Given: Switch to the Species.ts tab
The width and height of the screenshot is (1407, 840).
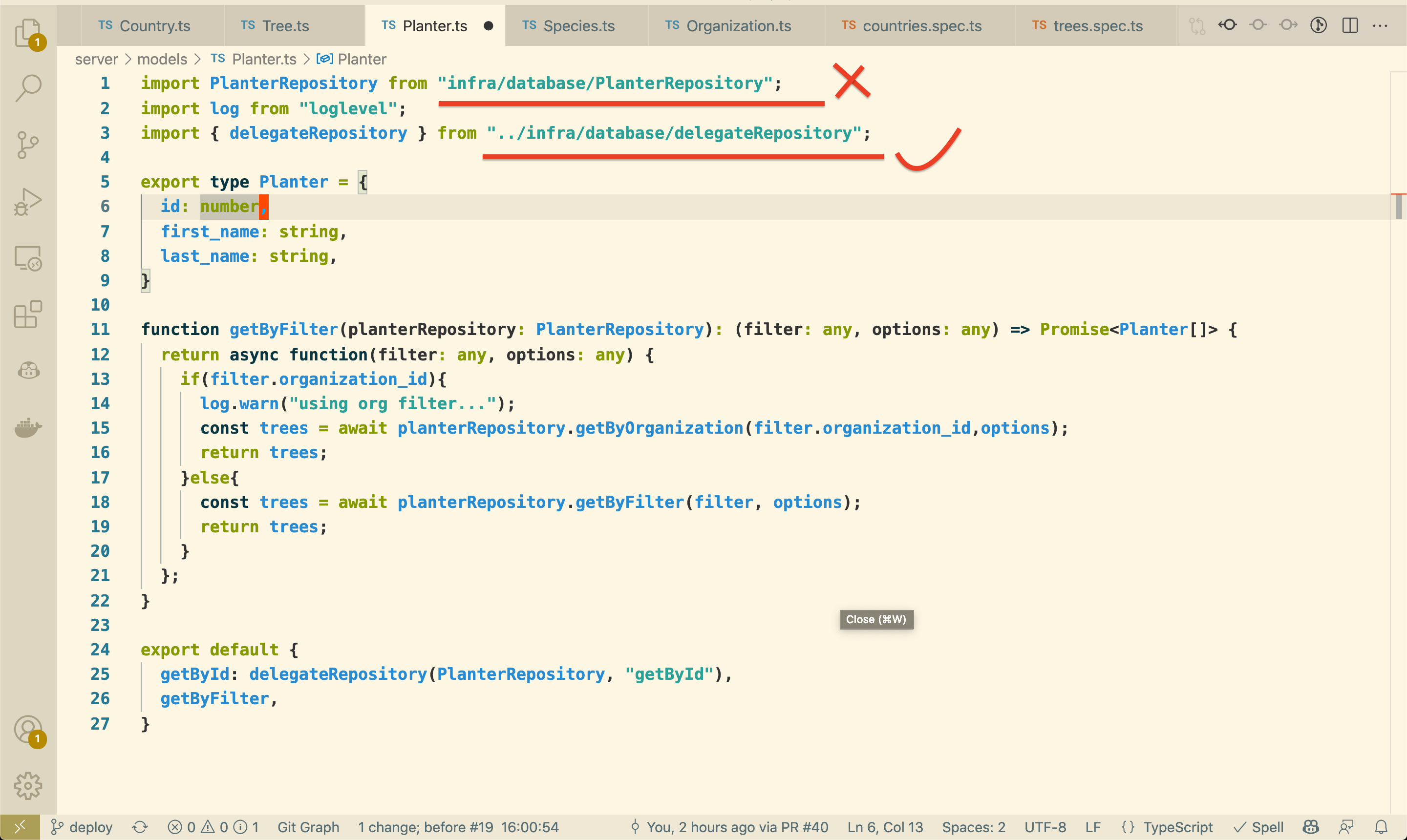Looking at the screenshot, I should coord(576,25).
